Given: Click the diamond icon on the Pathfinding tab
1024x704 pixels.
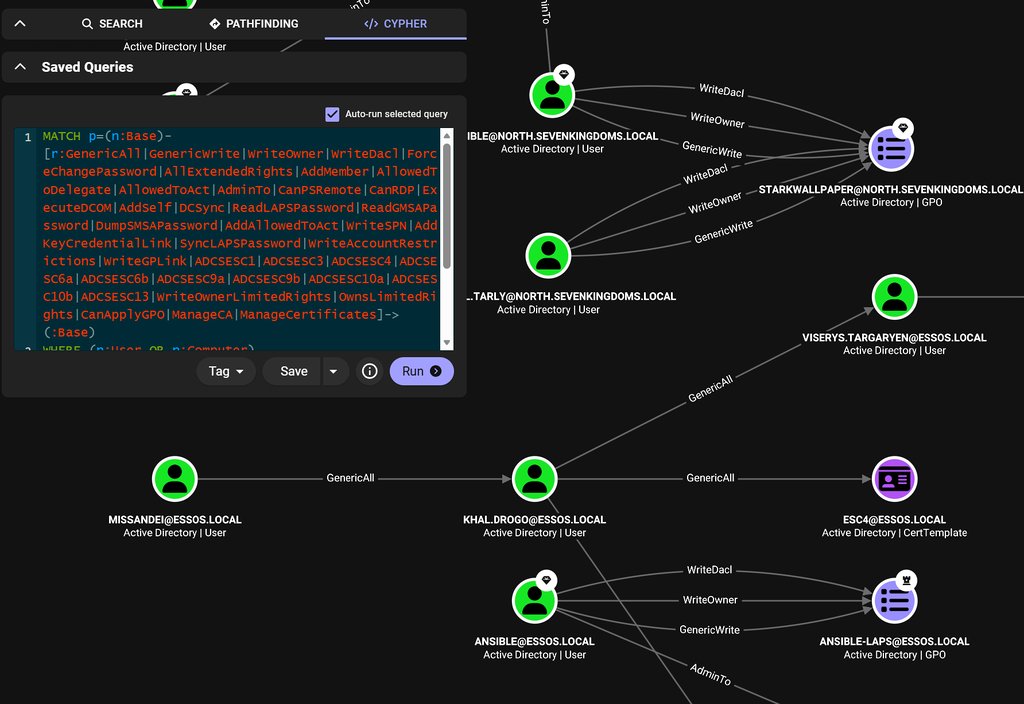Looking at the screenshot, I should [214, 24].
